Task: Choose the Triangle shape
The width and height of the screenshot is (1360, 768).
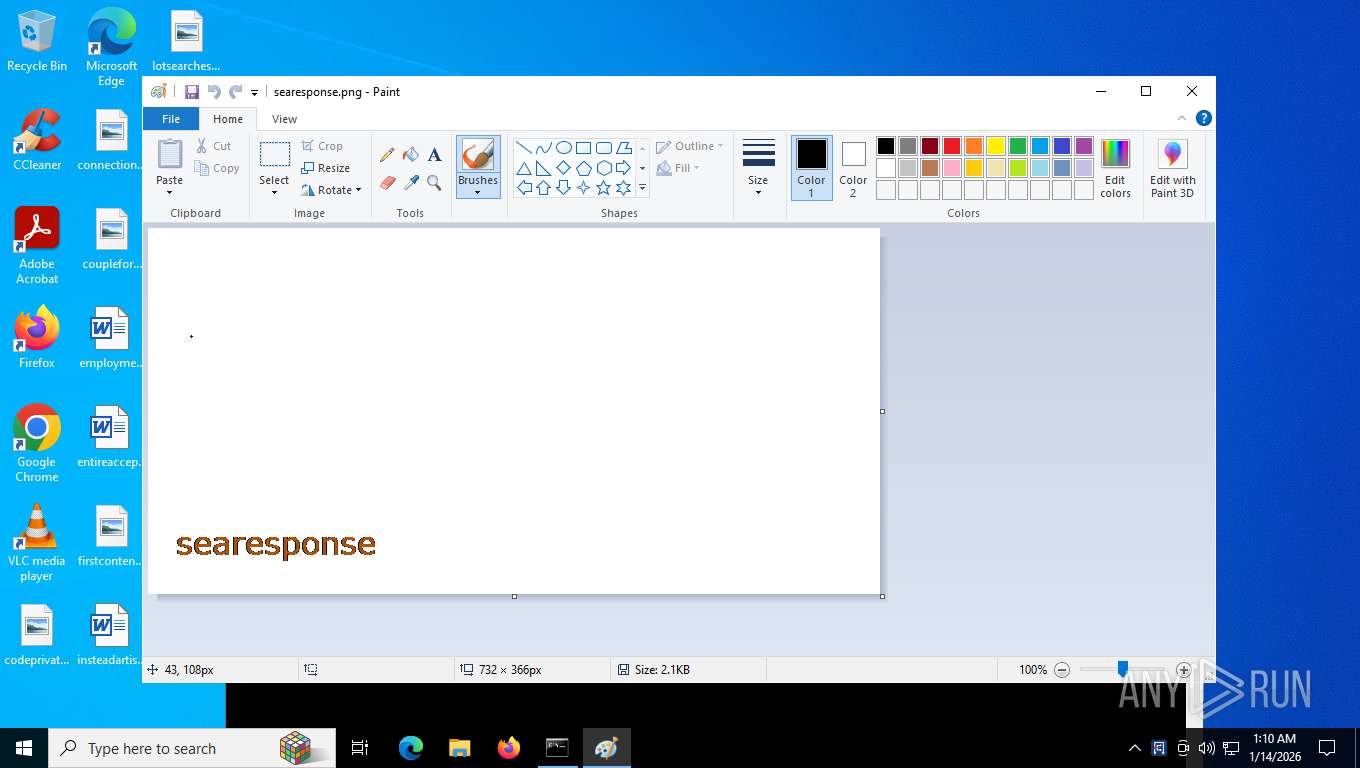Action: [524, 168]
